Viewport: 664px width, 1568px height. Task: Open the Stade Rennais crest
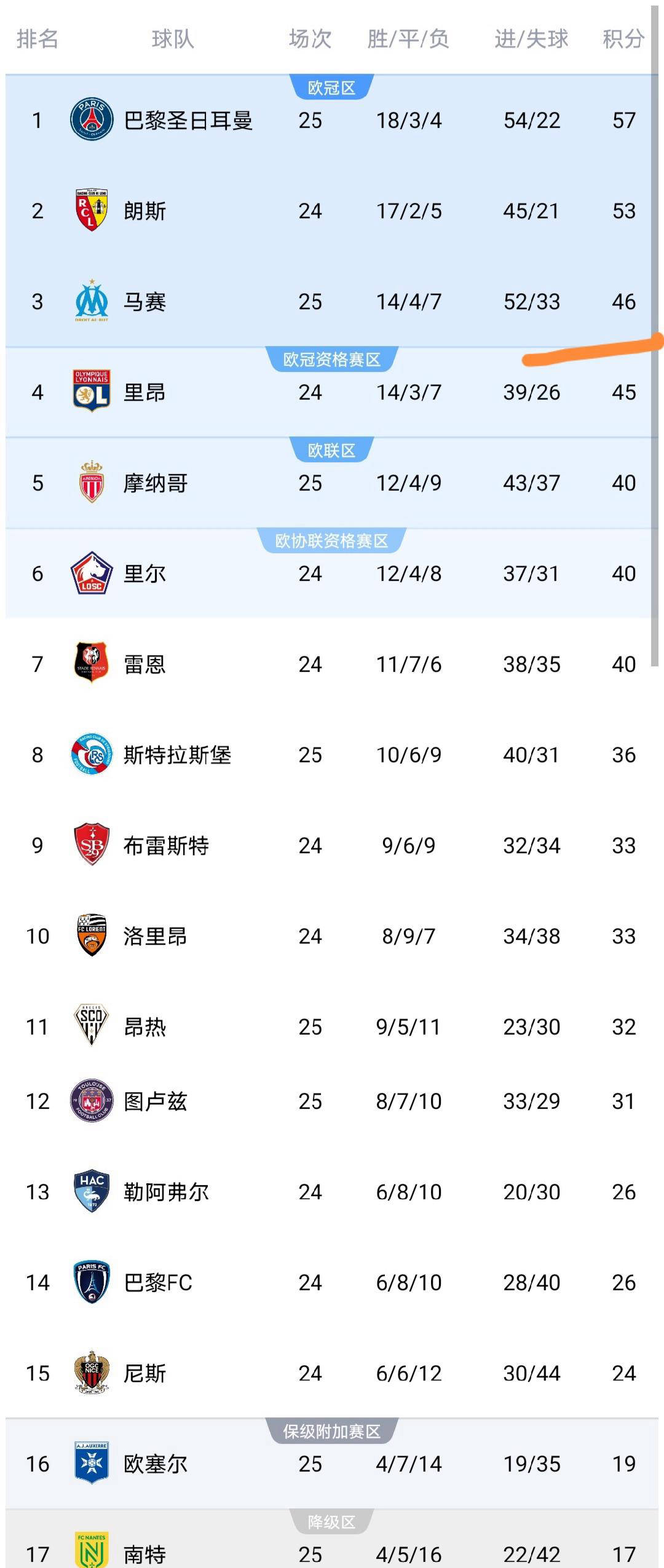[x=92, y=663]
